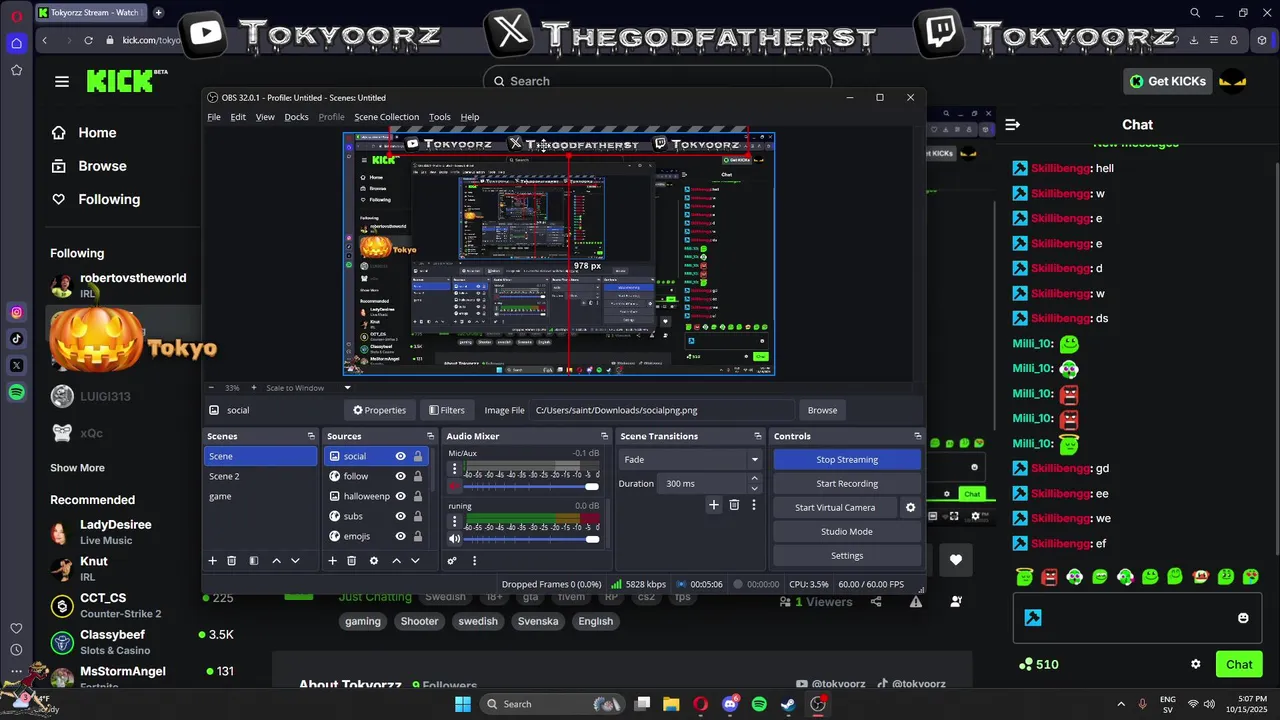Move scene up in Scenes panel
This screenshot has height=720, width=1280.
[x=277, y=561]
